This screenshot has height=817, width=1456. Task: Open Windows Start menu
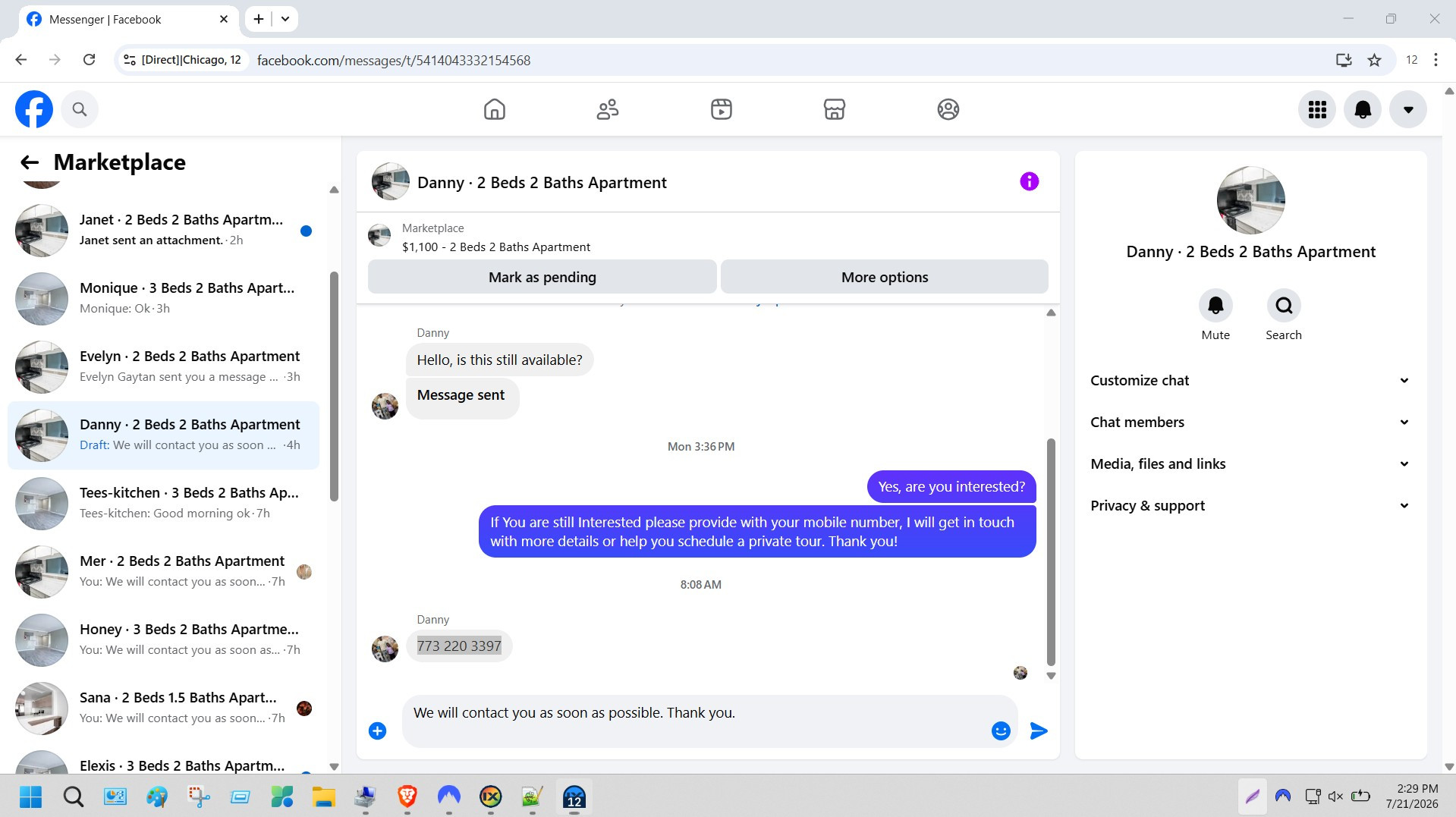point(31,797)
